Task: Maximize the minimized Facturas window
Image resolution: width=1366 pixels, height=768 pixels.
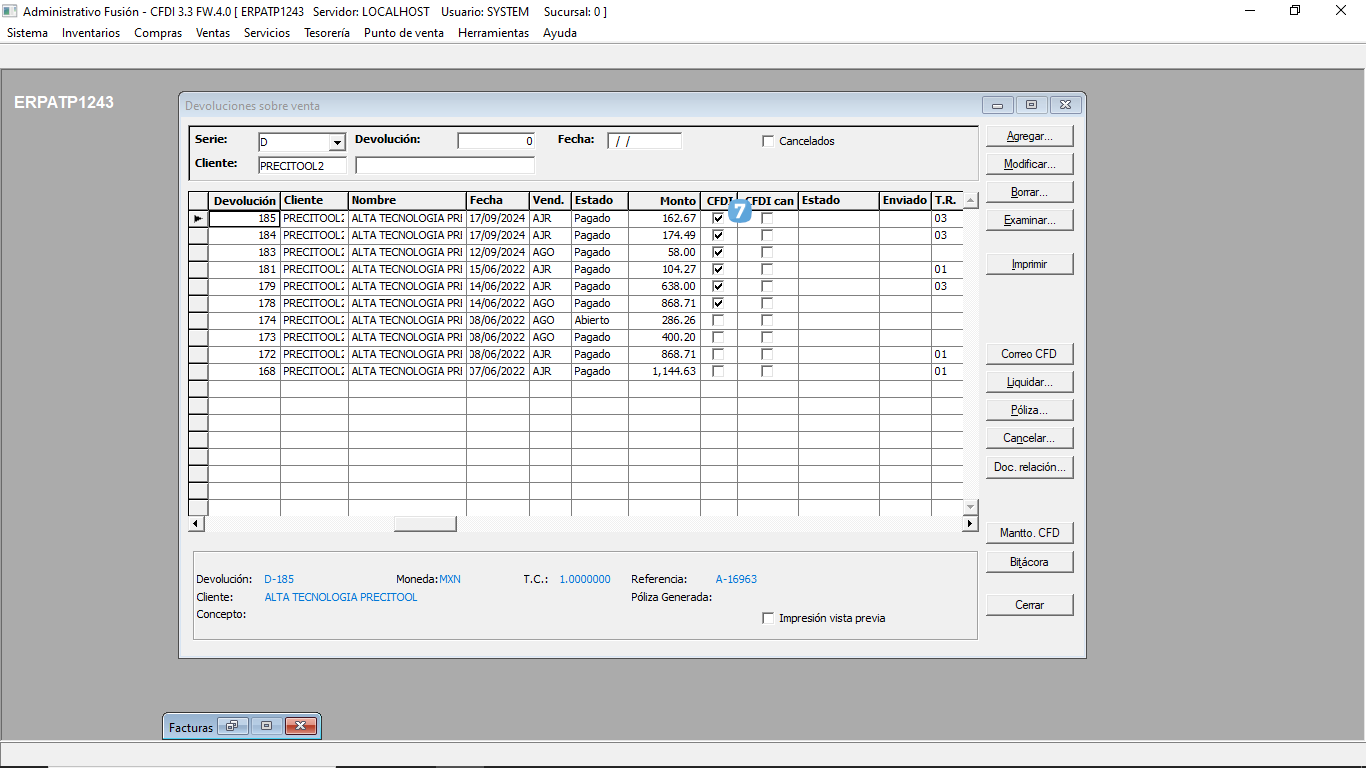Action: (x=266, y=727)
